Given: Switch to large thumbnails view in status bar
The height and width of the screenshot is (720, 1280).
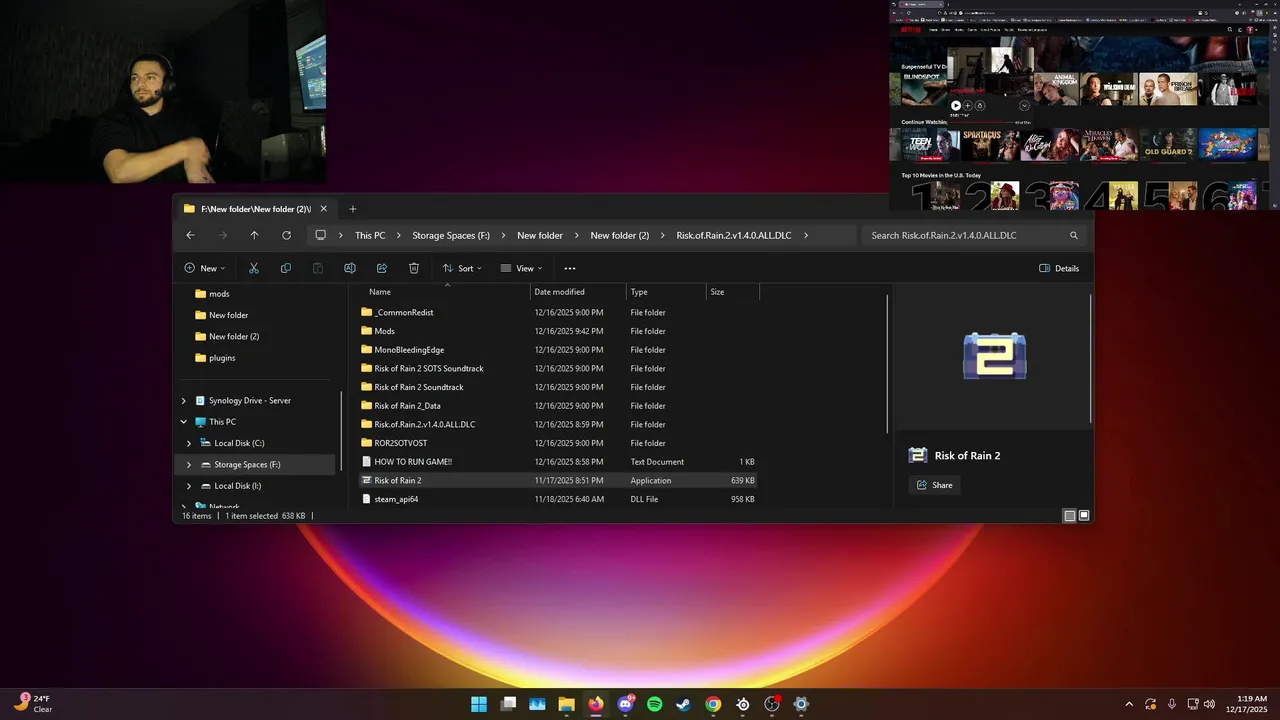Looking at the screenshot, I should (1084, 516).
